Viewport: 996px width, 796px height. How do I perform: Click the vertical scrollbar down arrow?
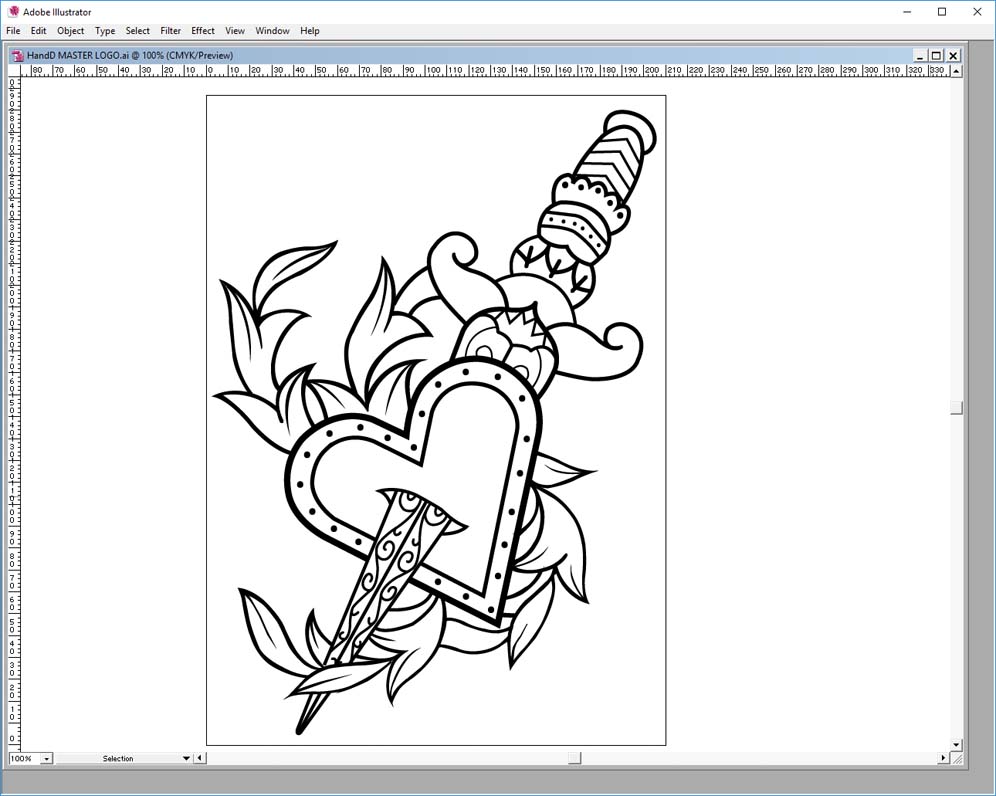[x=957, y=745]
